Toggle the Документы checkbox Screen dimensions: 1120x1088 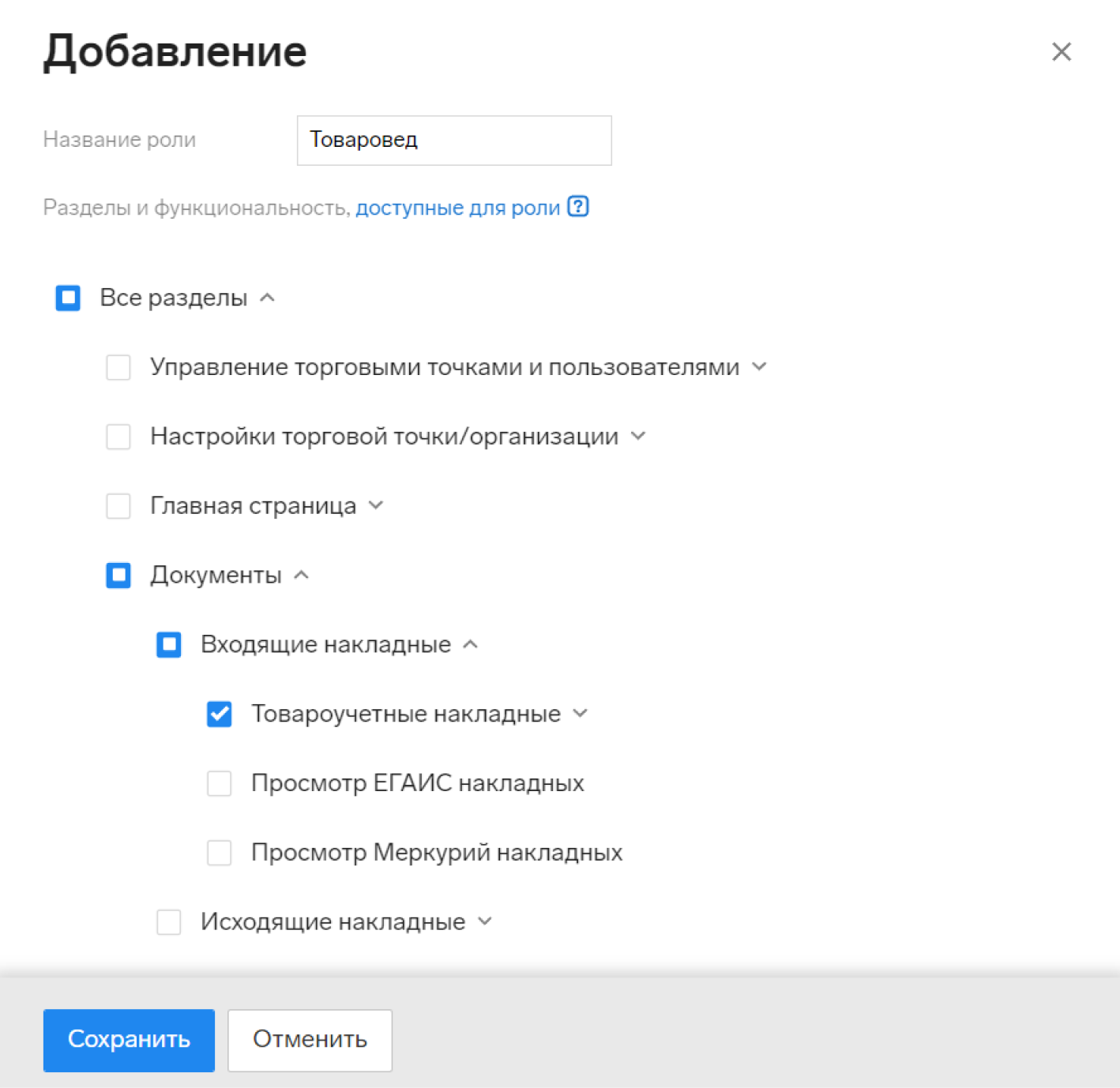click(118, 576)
